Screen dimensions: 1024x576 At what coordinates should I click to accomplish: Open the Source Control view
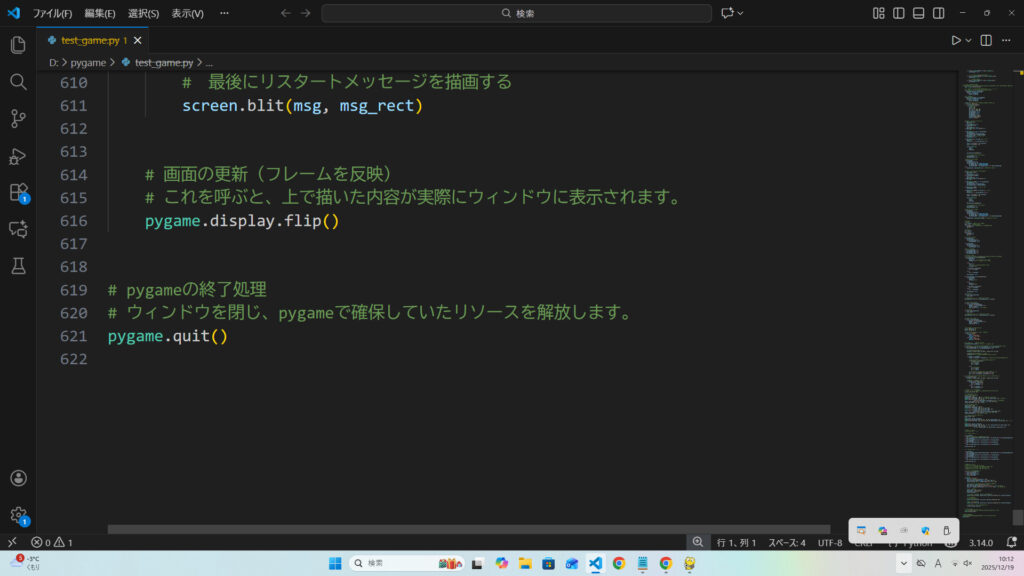pos(17,119)
